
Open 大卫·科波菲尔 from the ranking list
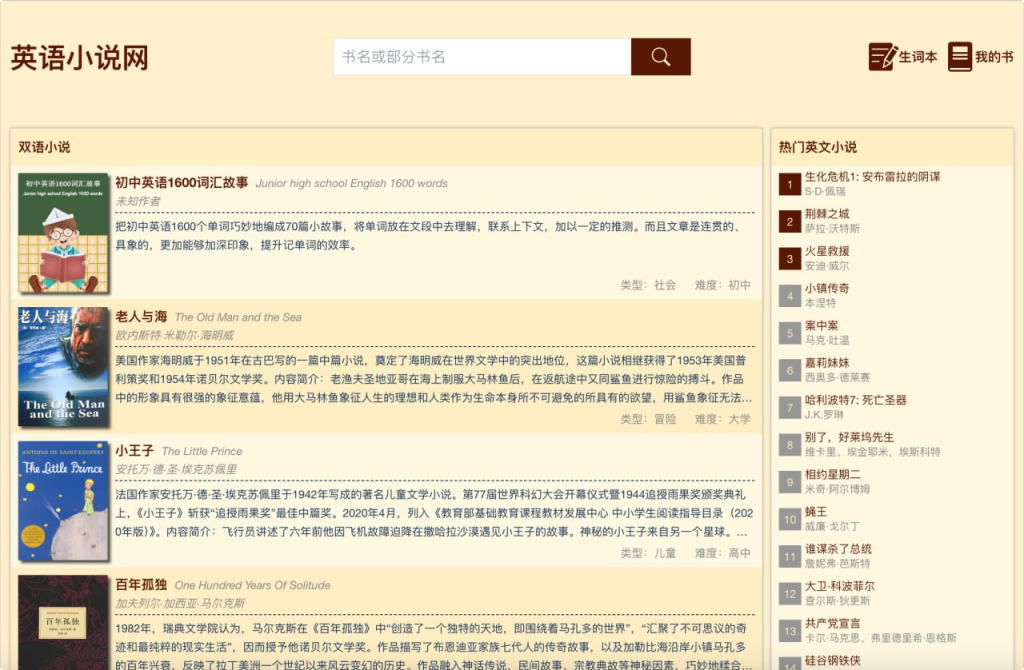[x=840, y=586]
